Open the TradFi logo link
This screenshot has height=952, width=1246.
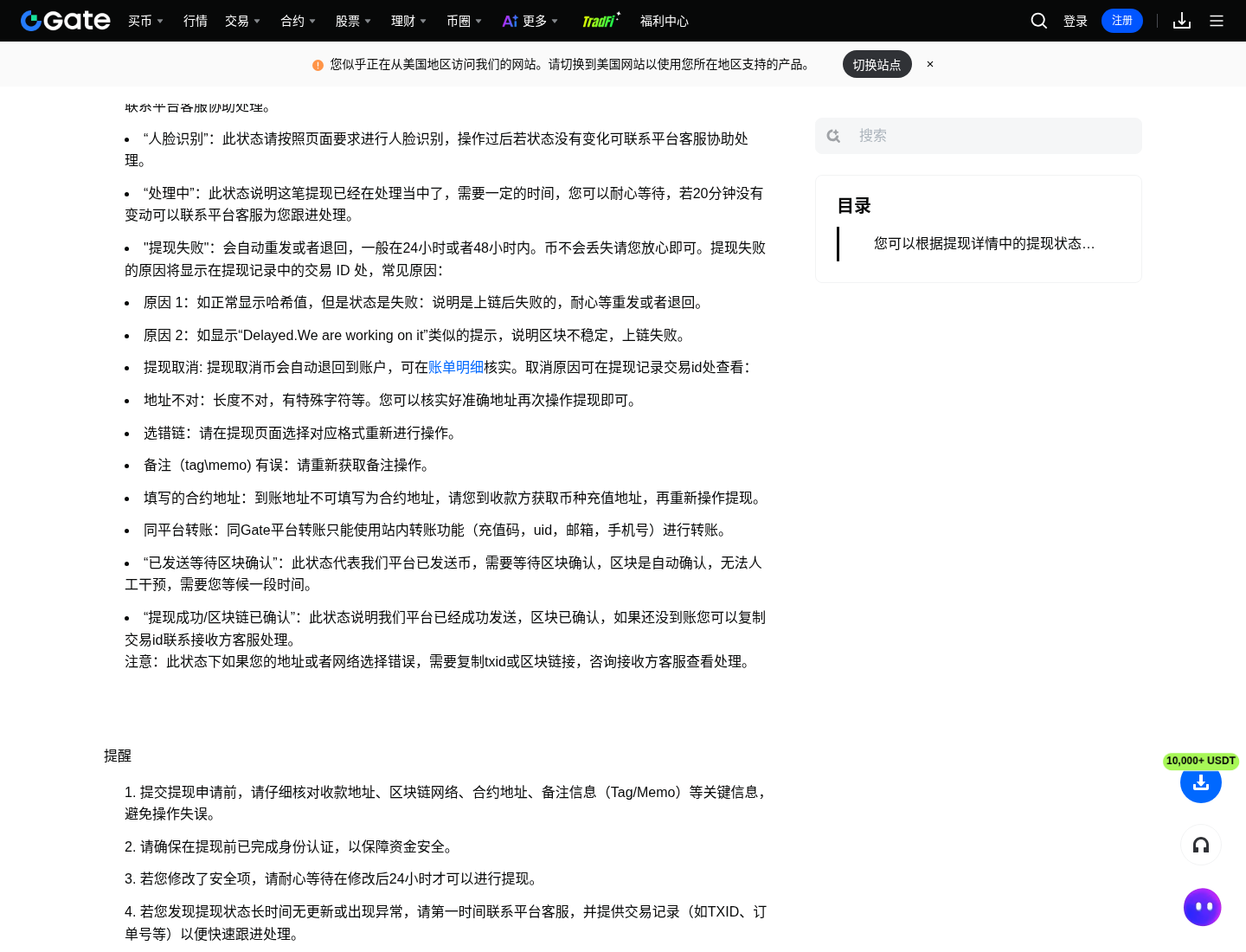(601, 21)
